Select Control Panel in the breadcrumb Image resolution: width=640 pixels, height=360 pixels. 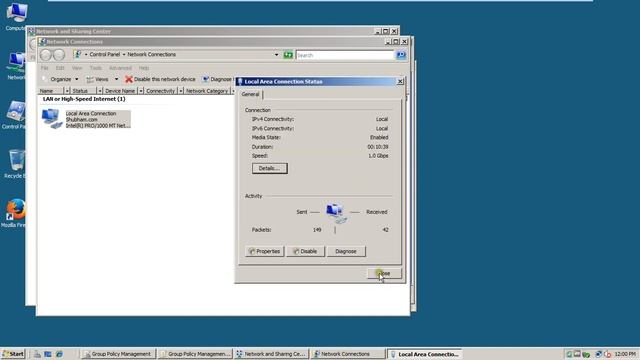[x=104, y=54]
